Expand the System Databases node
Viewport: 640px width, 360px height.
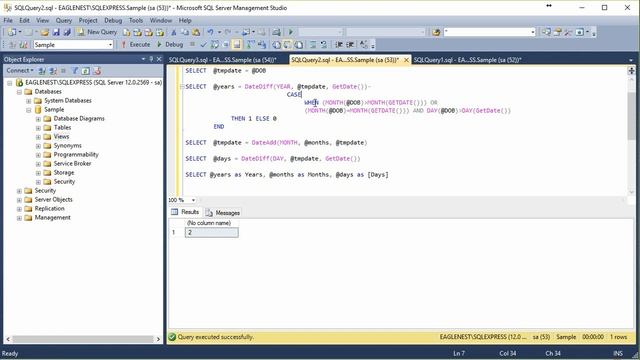coord(29,101)
